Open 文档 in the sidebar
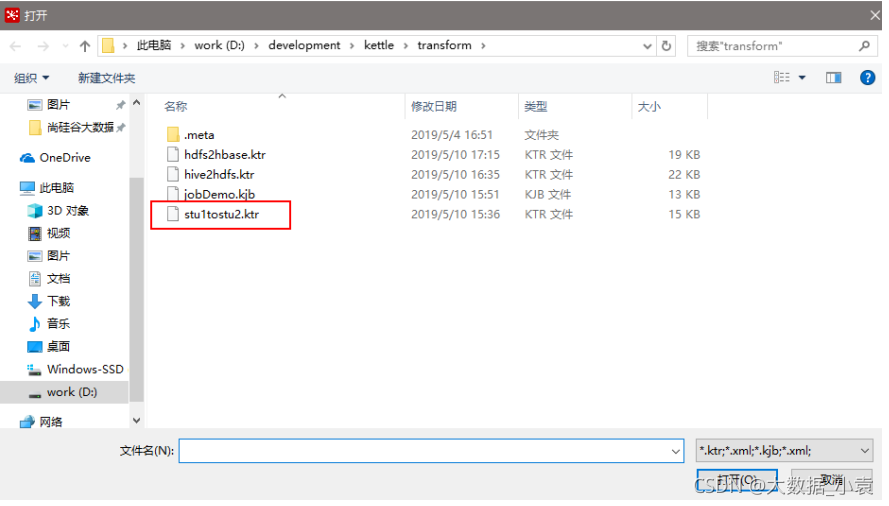Screen dimensions: 889x506 58,279
